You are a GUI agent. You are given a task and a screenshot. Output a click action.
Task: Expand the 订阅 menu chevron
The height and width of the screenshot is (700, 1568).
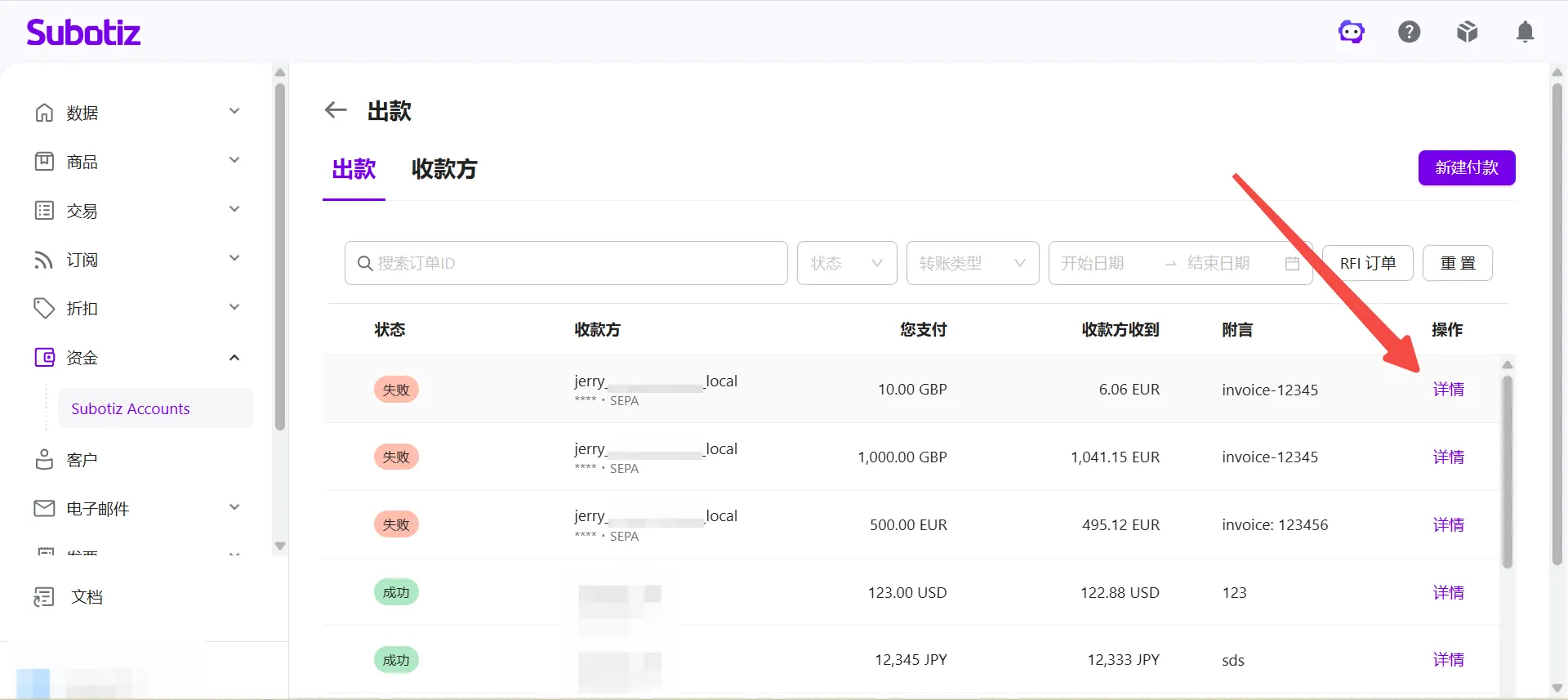click(234, 258)
